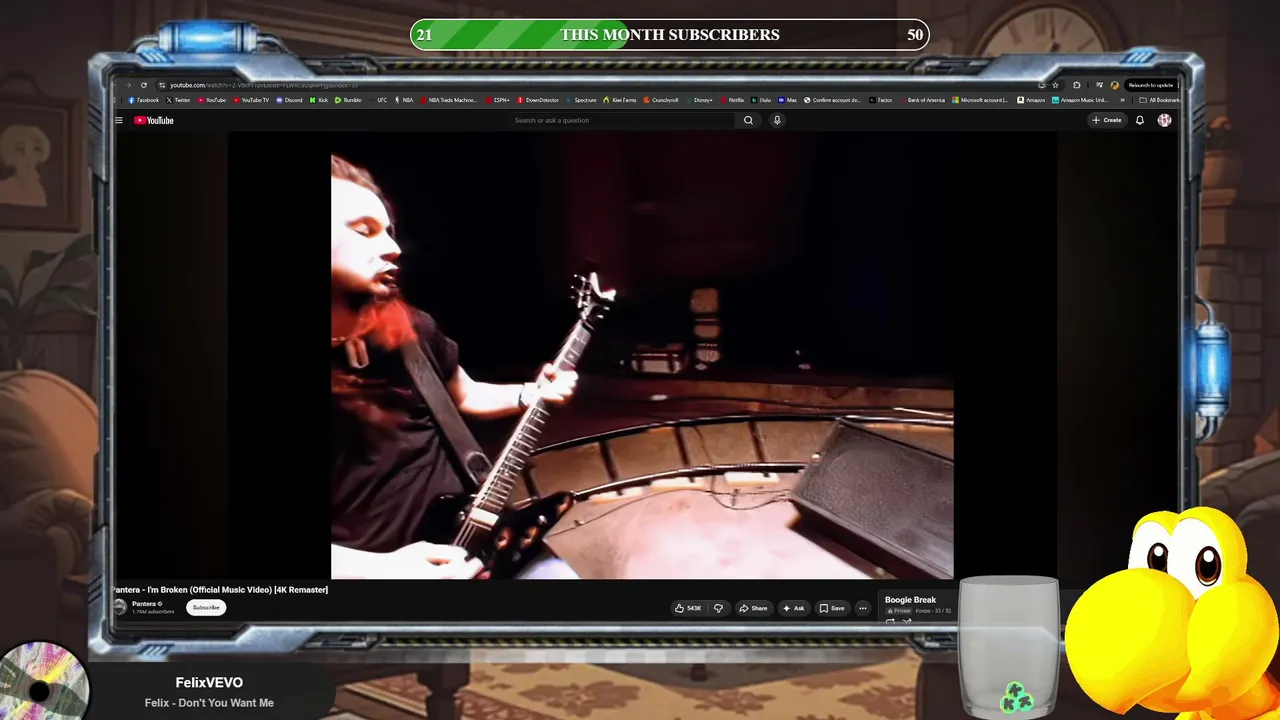1280x720 pixels.
Task: Open the YouTube bookmark in bookmarks bar
Action: pos(212,100)
